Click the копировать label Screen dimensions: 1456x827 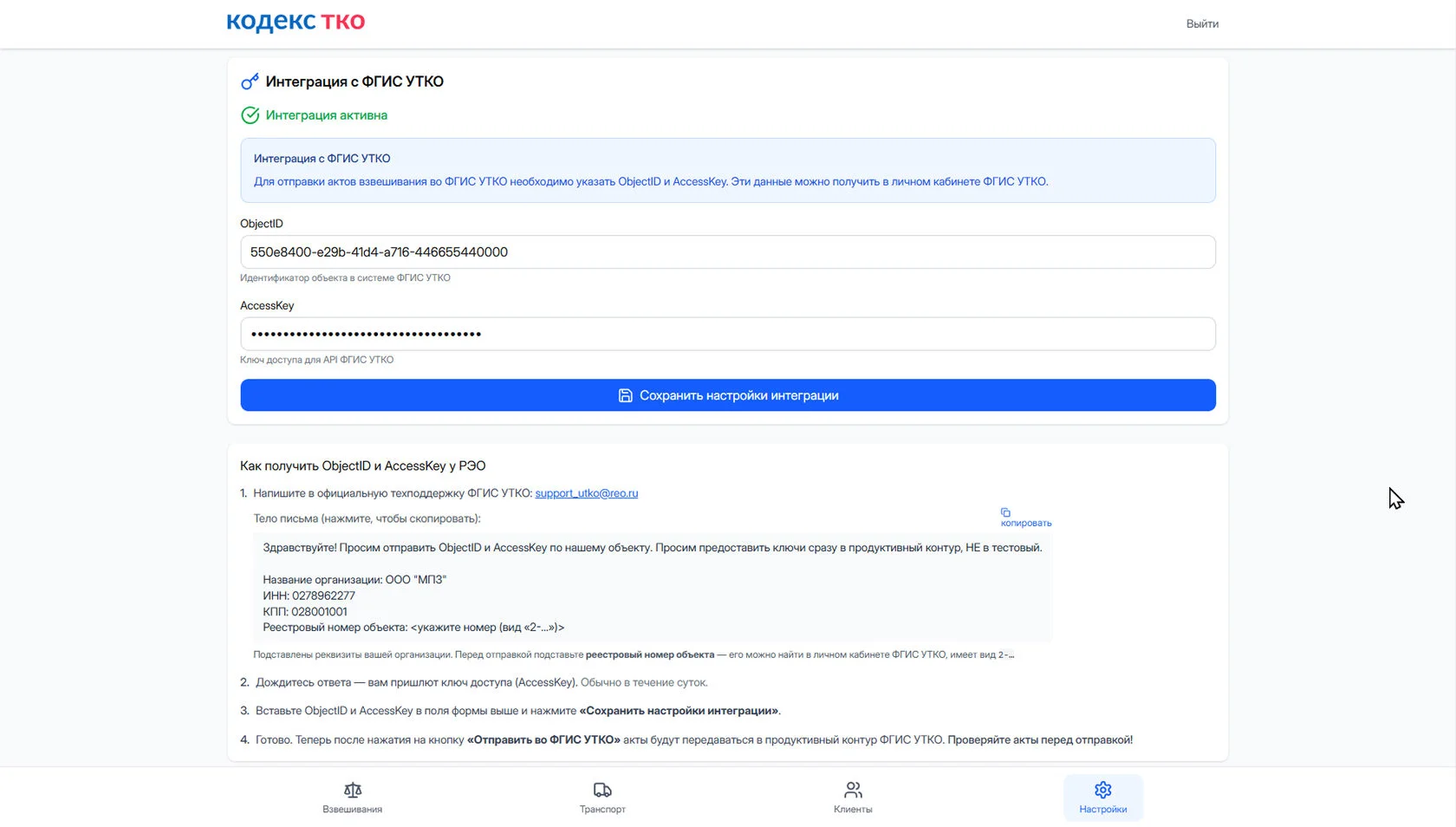(1026, 523)
